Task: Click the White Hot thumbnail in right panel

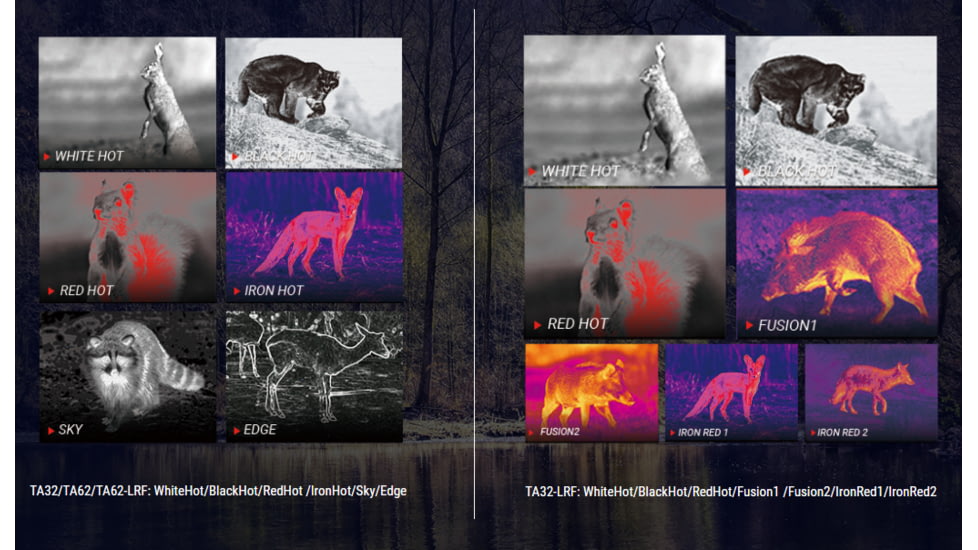Action: click(624, 110)
